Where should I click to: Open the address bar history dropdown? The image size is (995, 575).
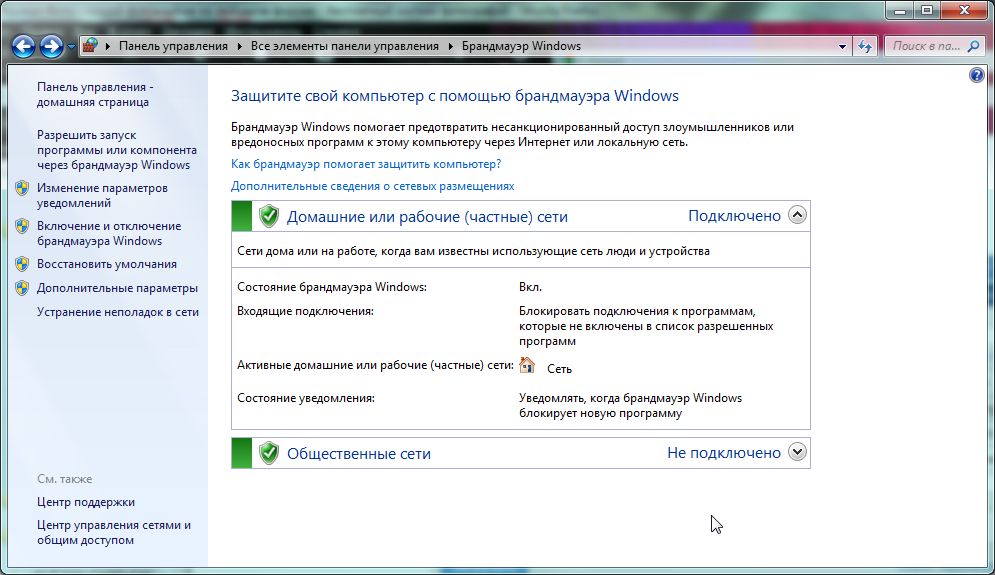[x=842, y=46]
